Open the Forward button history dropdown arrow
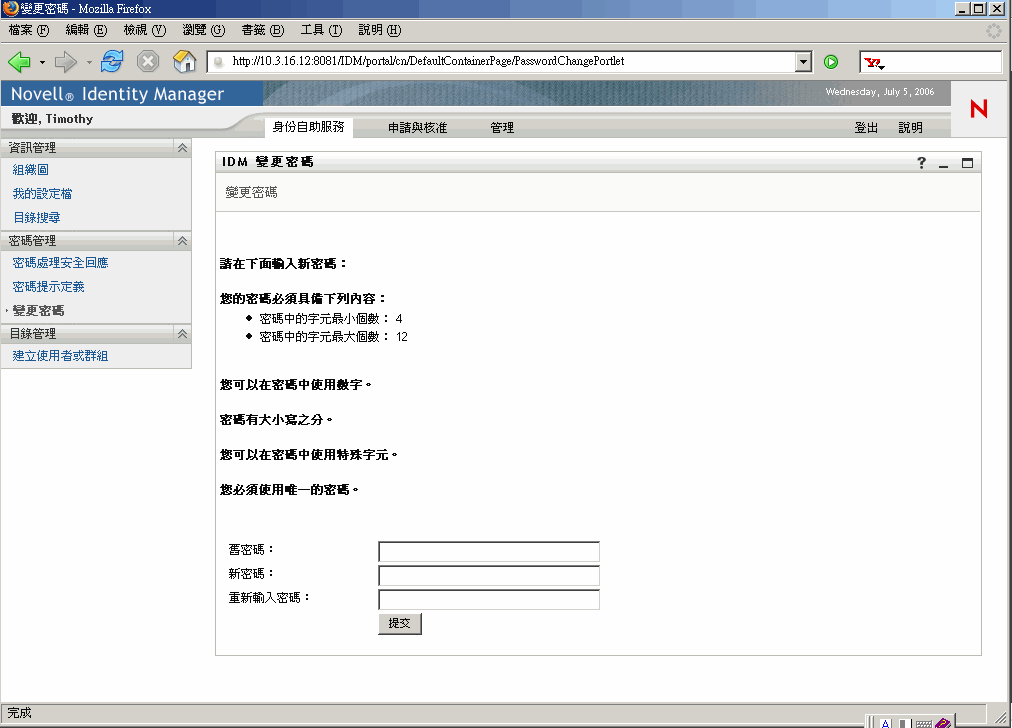 click(x=88, y=63)
